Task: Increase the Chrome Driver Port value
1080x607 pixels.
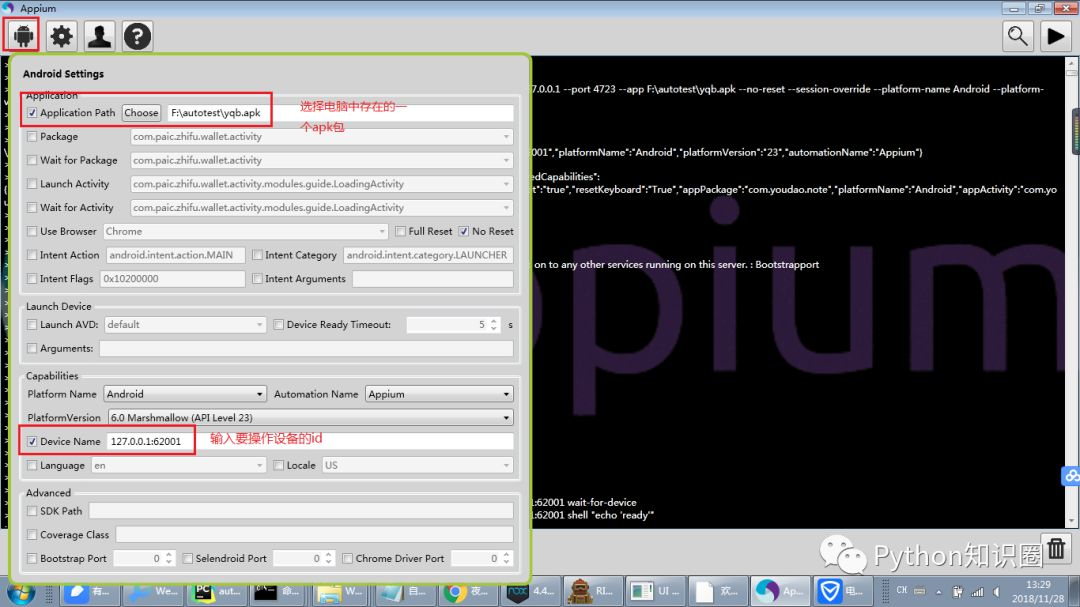Action: 506,554
